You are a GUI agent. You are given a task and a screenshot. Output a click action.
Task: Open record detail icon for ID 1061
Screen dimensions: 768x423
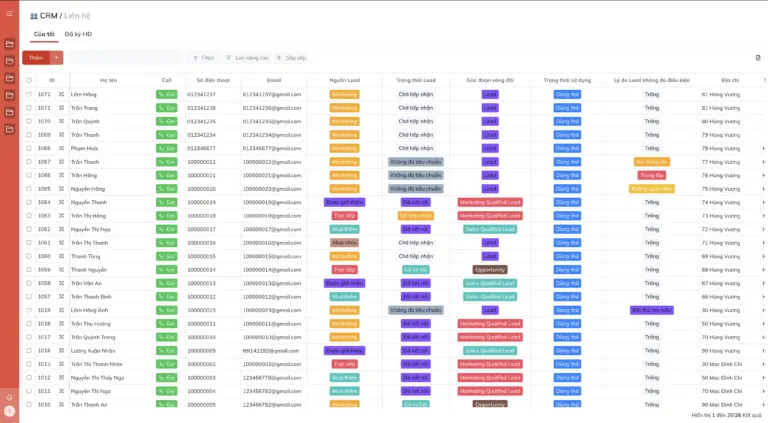[62, 242]
